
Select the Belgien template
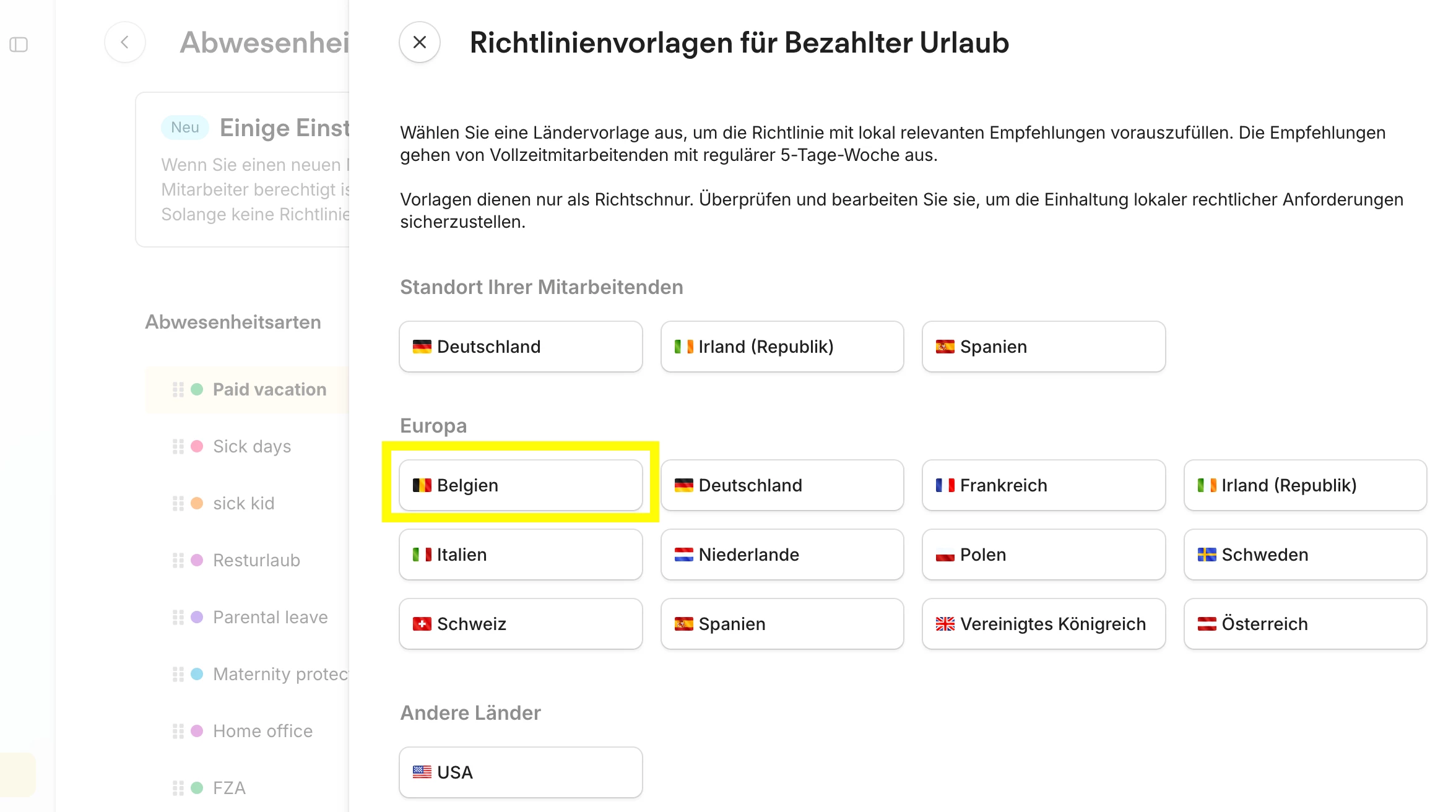pyautogui.click(x=520, y=485)
